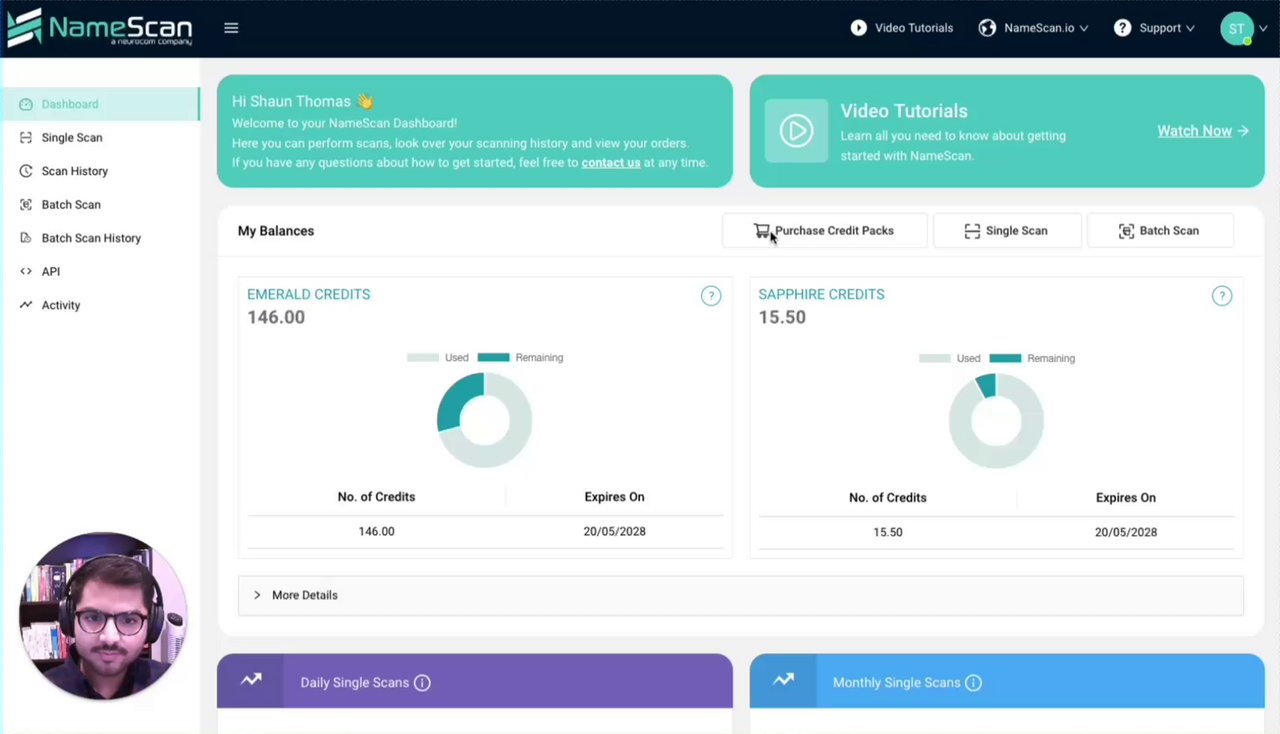Click the Scan History clock icon
The height and width of the screenshot is (734, 1280).
pyautogui.click(x=26, y=171)
